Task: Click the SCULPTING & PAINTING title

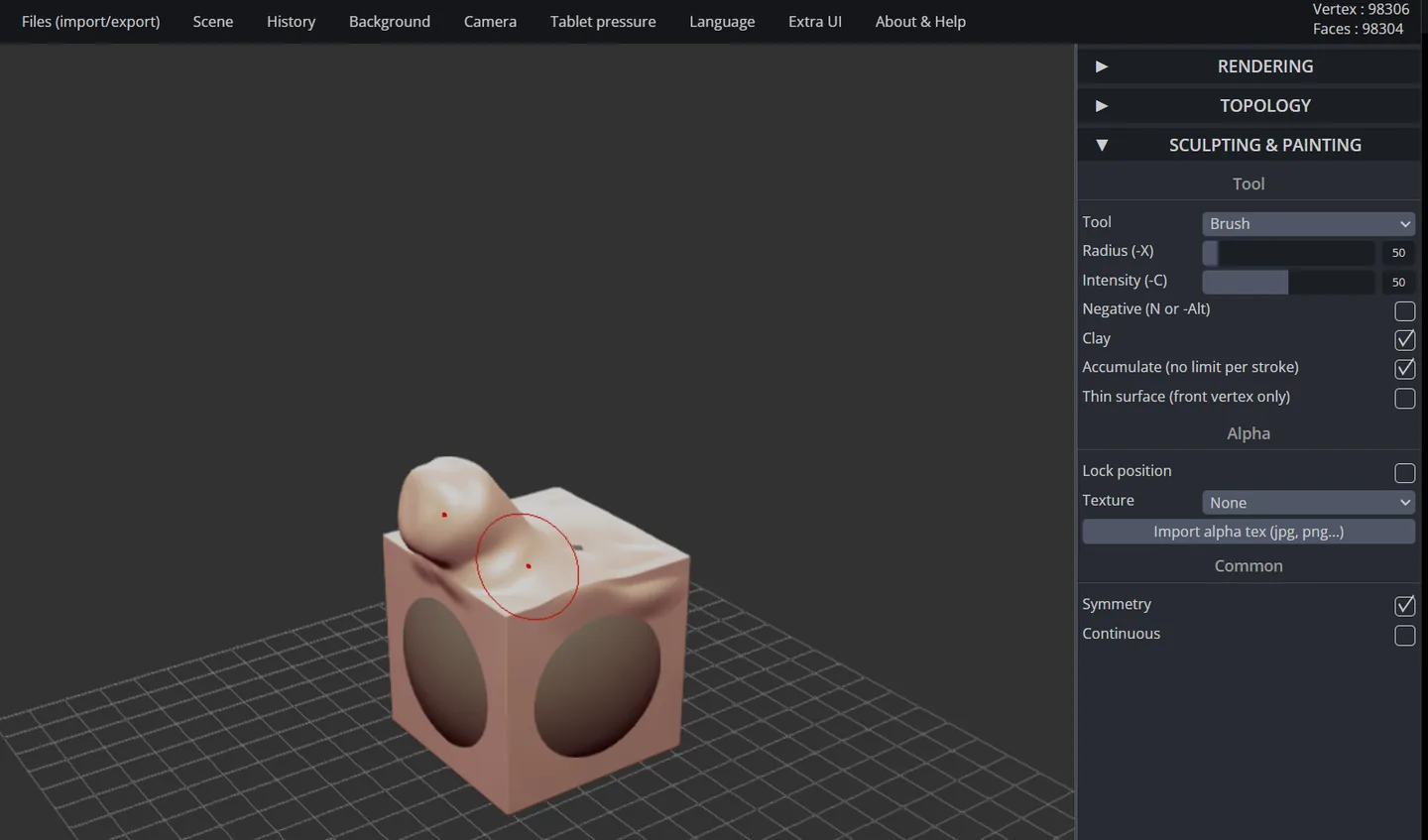Action: point(1265,145)
